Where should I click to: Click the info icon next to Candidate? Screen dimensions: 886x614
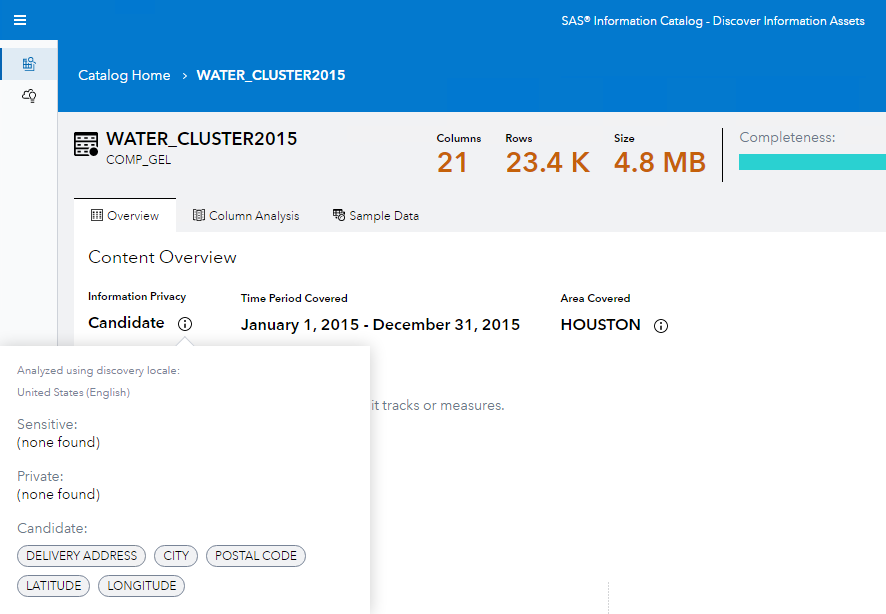(x=185, y=324)
